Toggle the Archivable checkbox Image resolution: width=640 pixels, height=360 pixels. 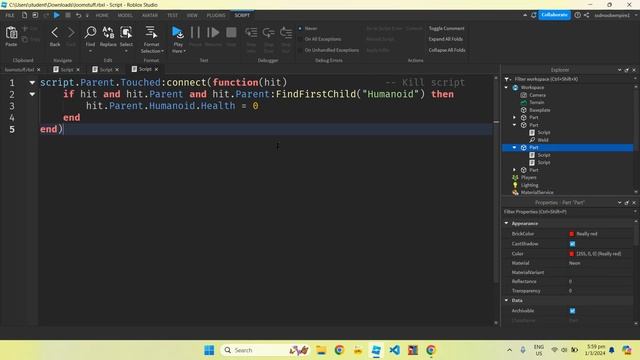tap(572, 311)
